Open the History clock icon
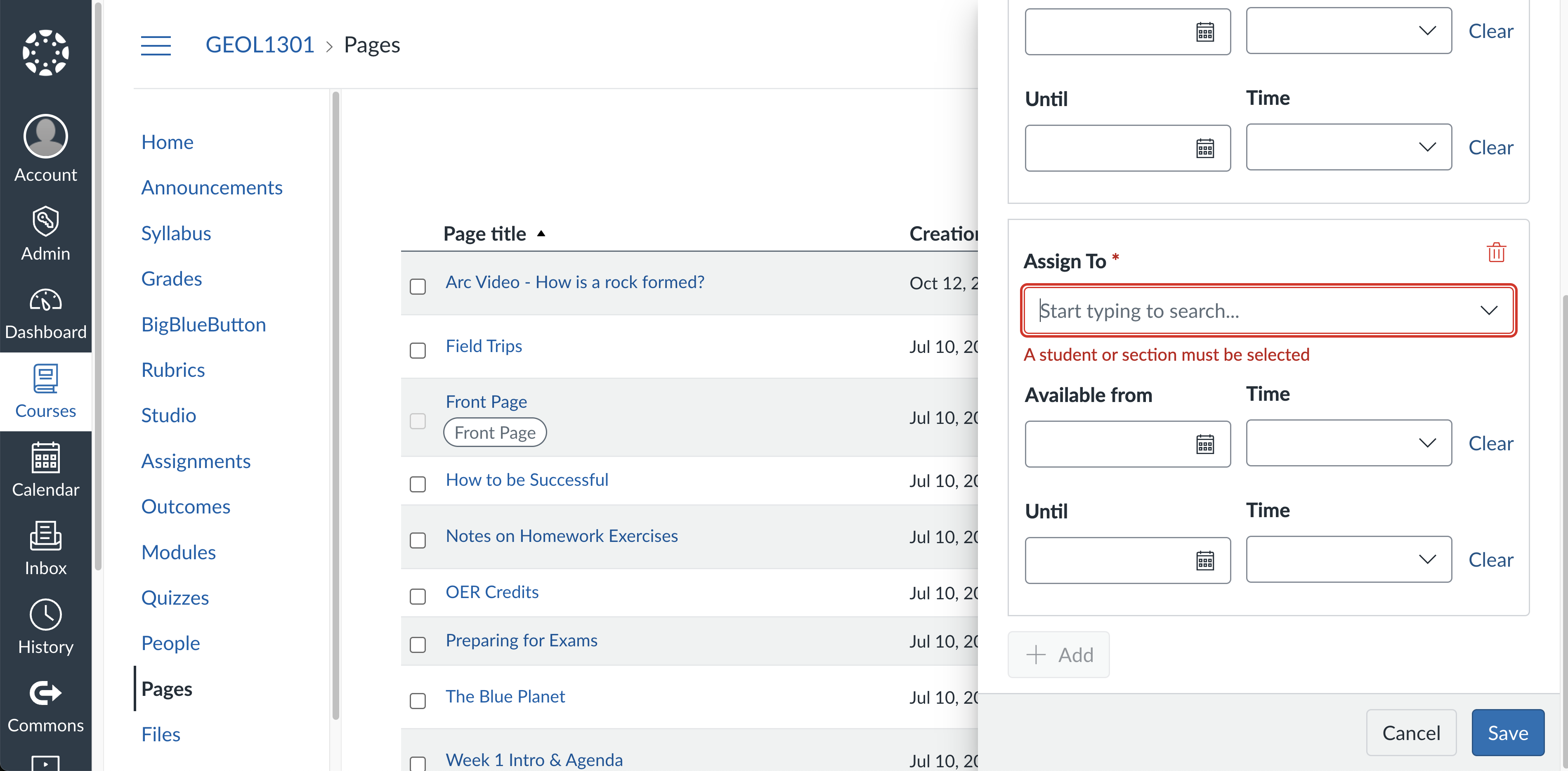Viewport: 1568px width, 771px height. pyautogui.click(x=46, y=615)
